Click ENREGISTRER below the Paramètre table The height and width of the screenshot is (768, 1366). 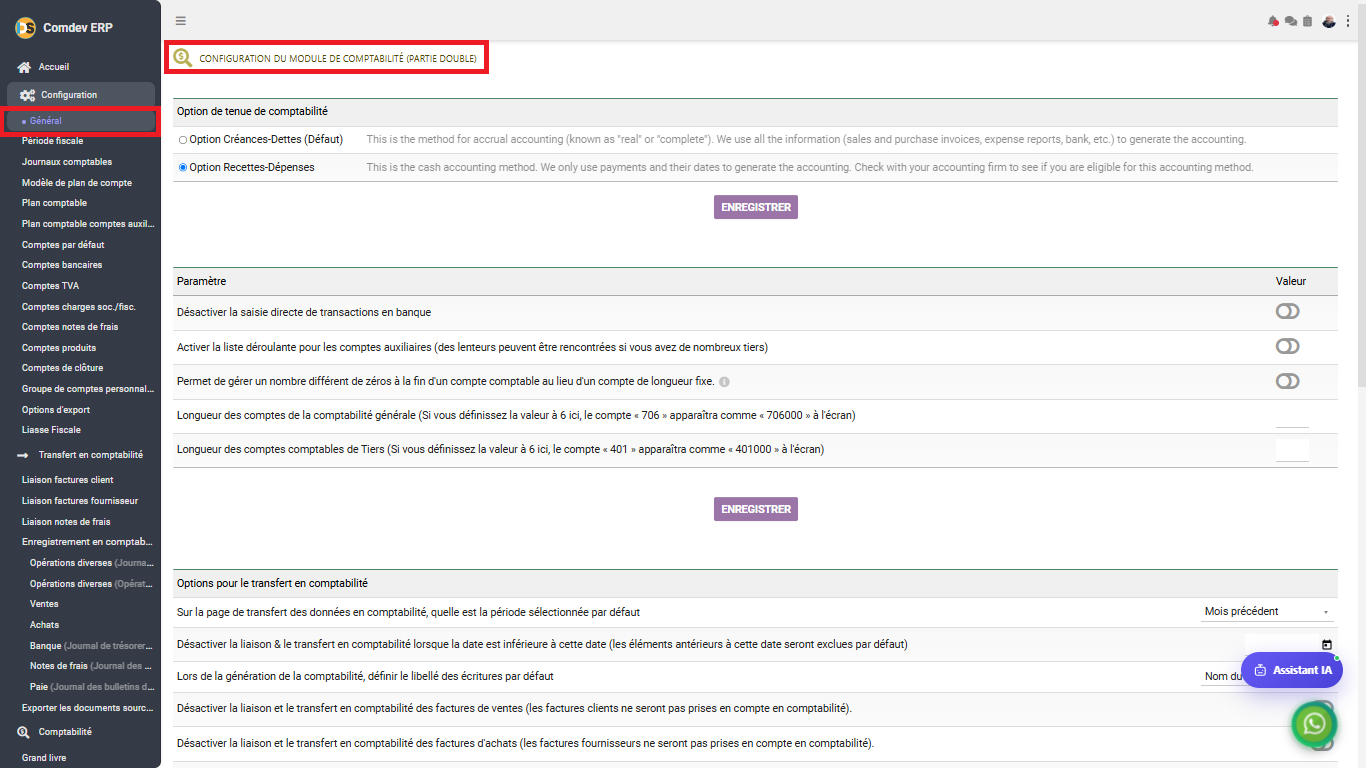(756, 509)
